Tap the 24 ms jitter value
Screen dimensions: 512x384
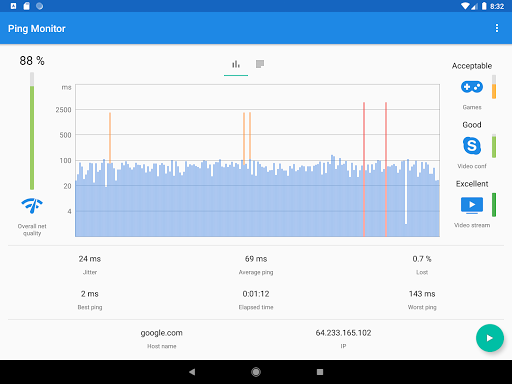click(x=90, y=259)
